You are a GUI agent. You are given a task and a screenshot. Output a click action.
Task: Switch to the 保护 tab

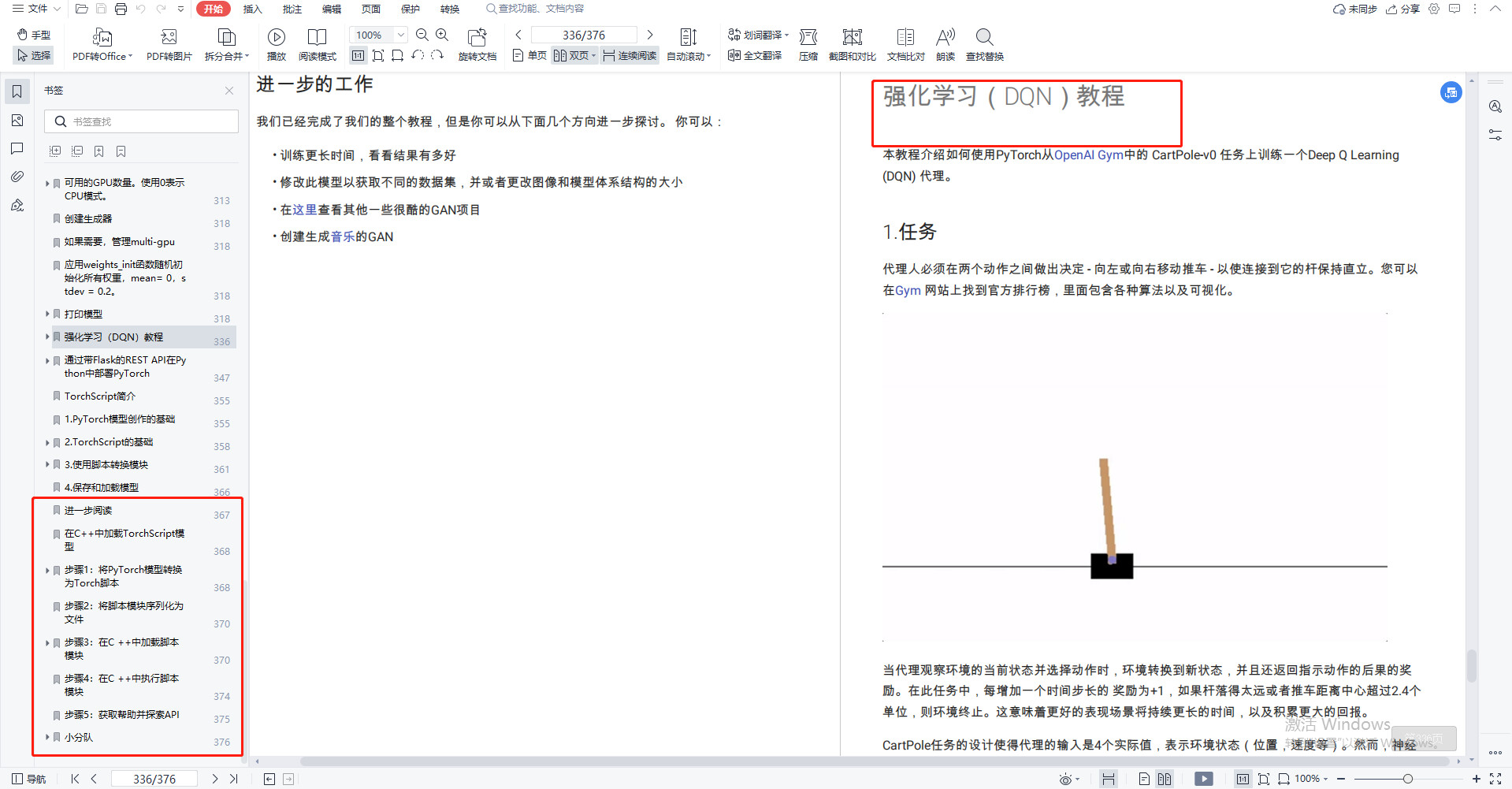tap(410, 9)
